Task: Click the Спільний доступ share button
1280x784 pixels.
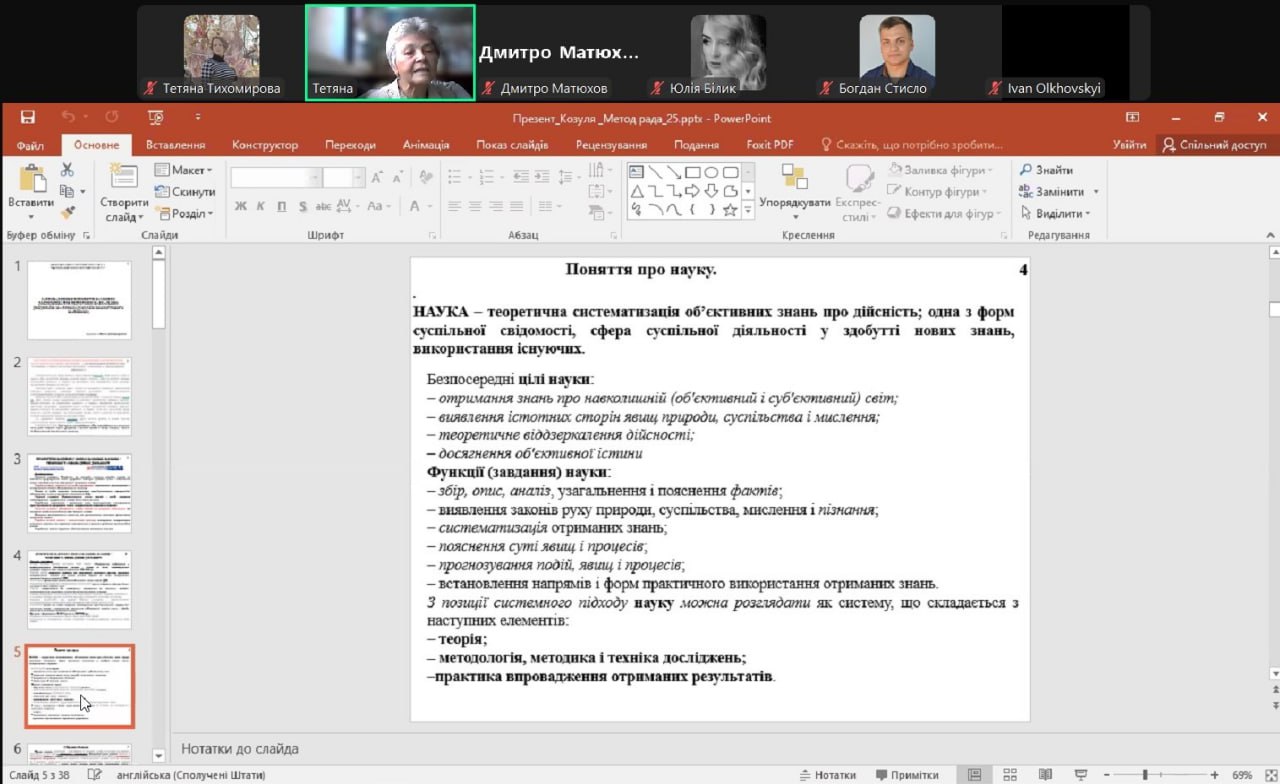Action: pyautogui.click(x=1214, y=145)
